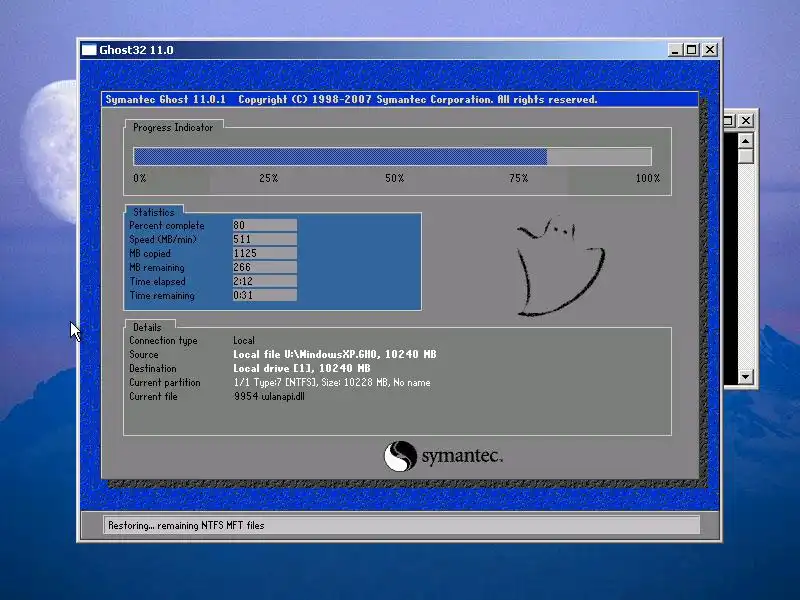
Task: Close the Ghost32 11.0 window
Action: pos(710,50)
